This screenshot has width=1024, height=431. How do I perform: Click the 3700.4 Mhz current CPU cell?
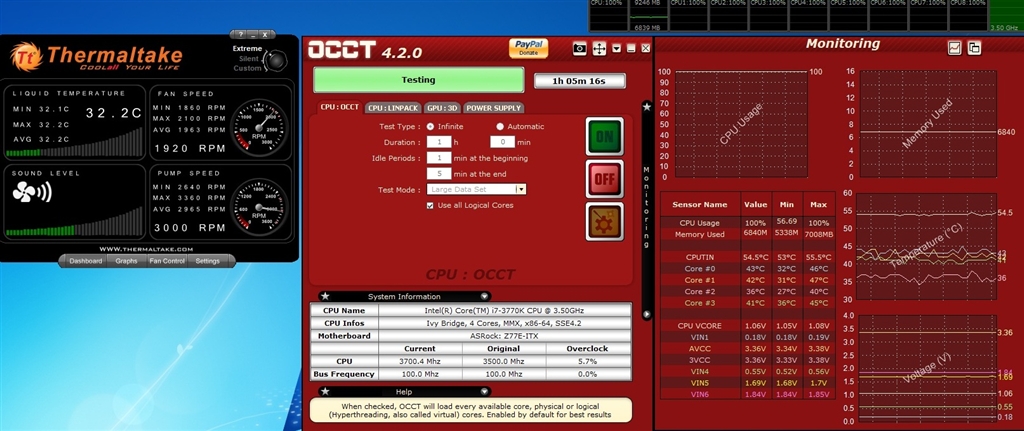coord(420,361)
